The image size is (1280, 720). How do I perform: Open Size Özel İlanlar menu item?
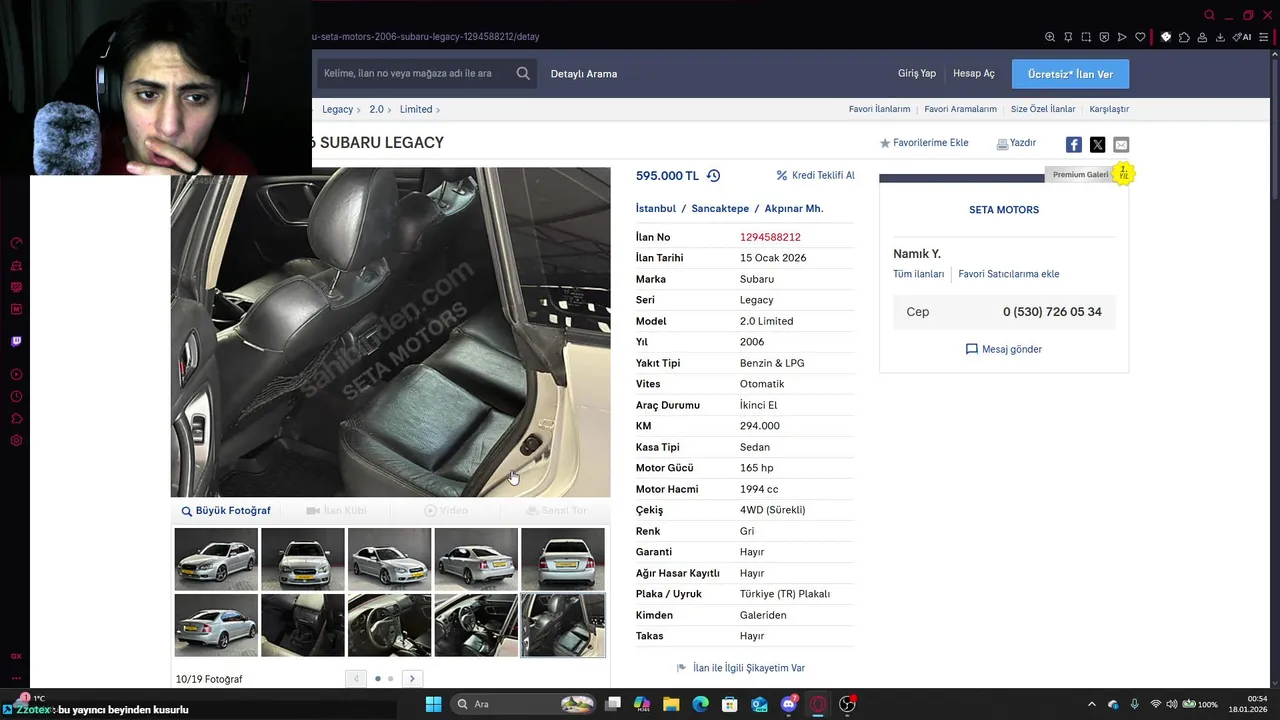1043,109
